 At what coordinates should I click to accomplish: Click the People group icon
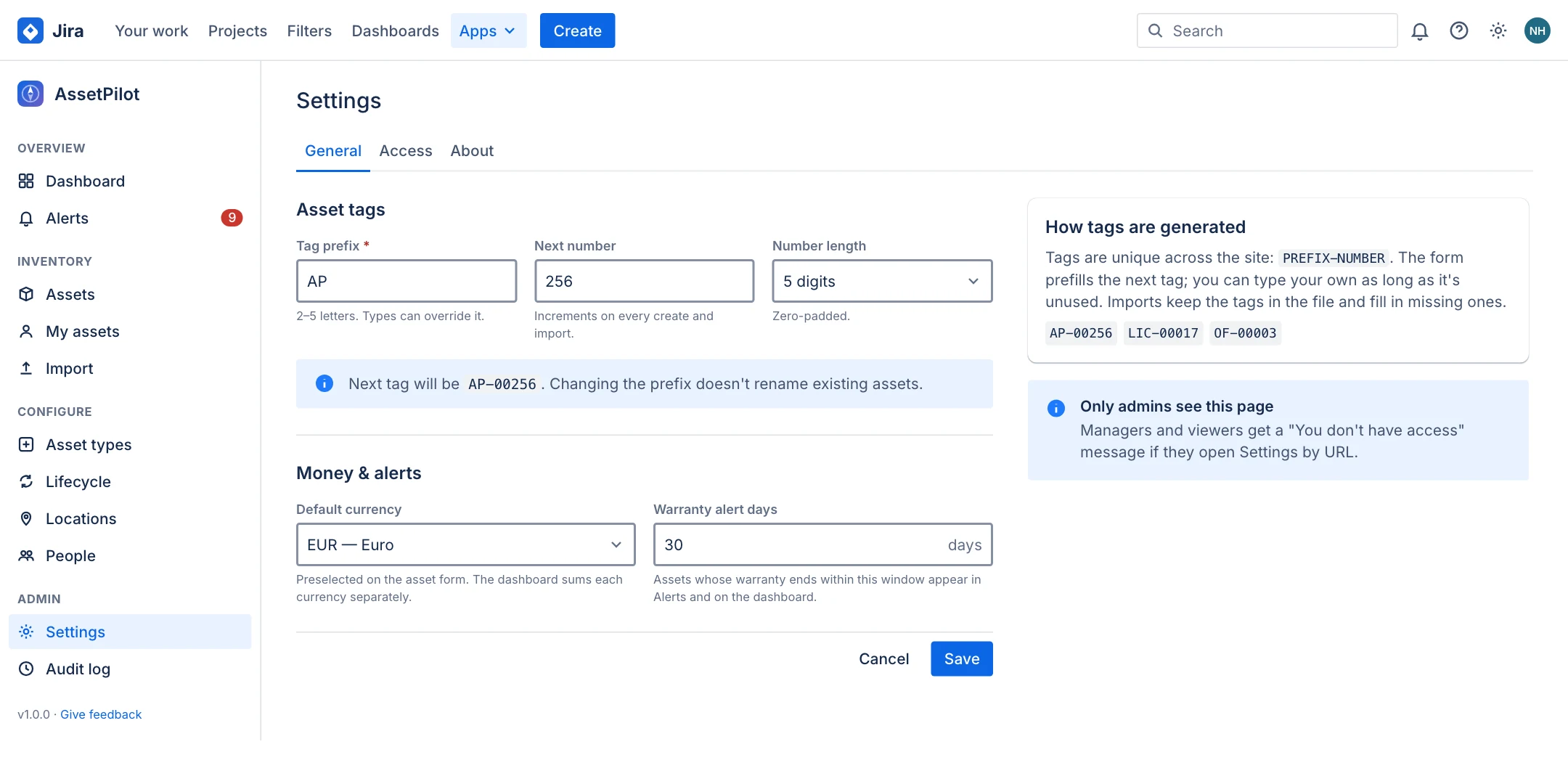(26, 555)
